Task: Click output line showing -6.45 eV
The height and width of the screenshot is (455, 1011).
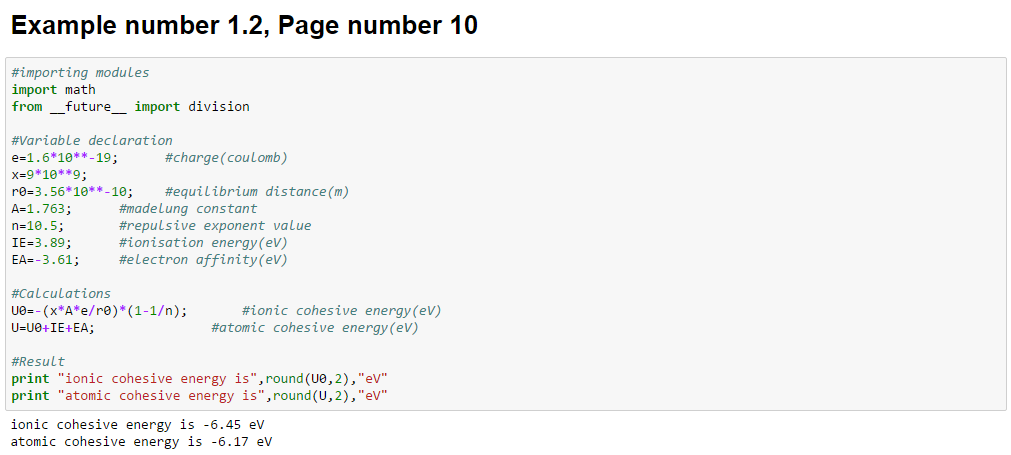Action: (x=138, y=425)
